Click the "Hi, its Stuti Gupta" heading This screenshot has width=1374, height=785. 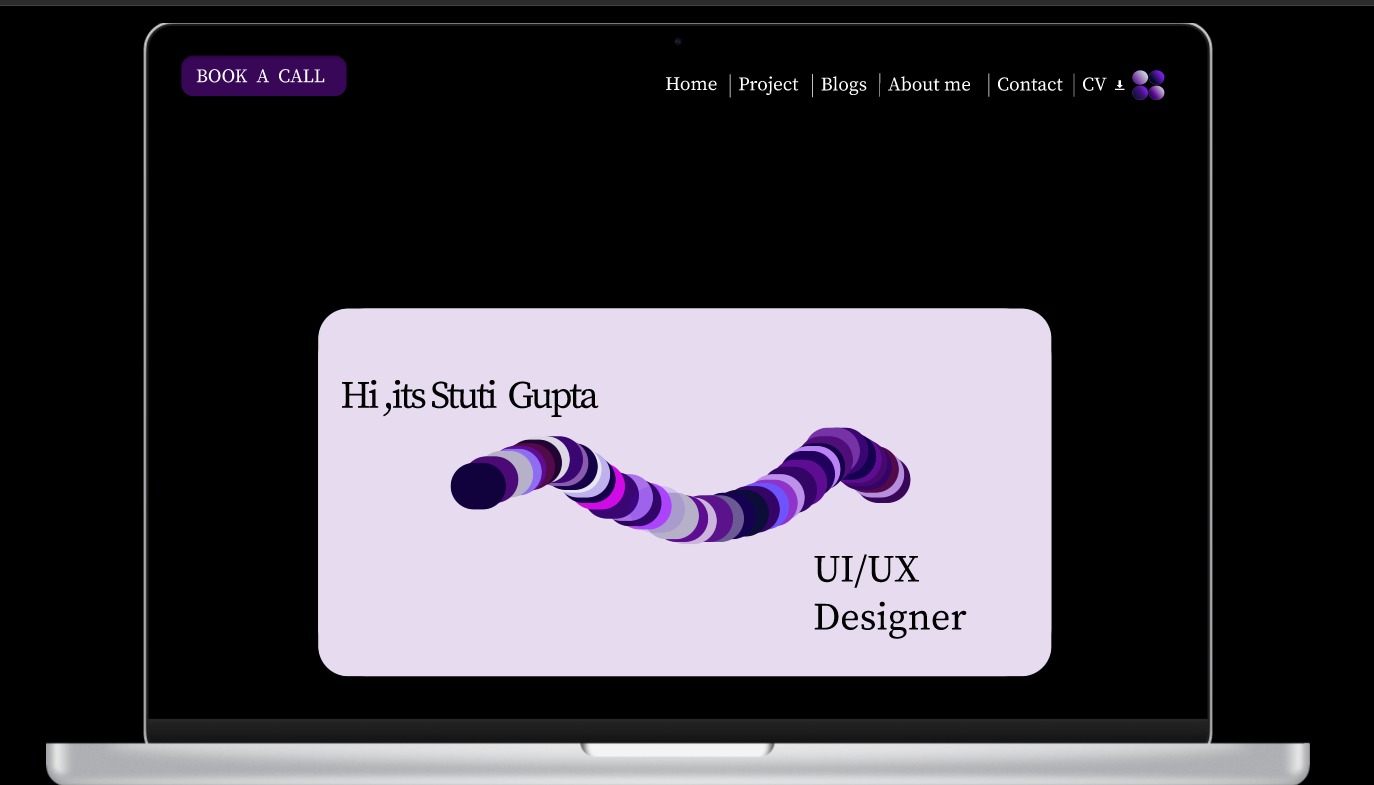point(468,396)
